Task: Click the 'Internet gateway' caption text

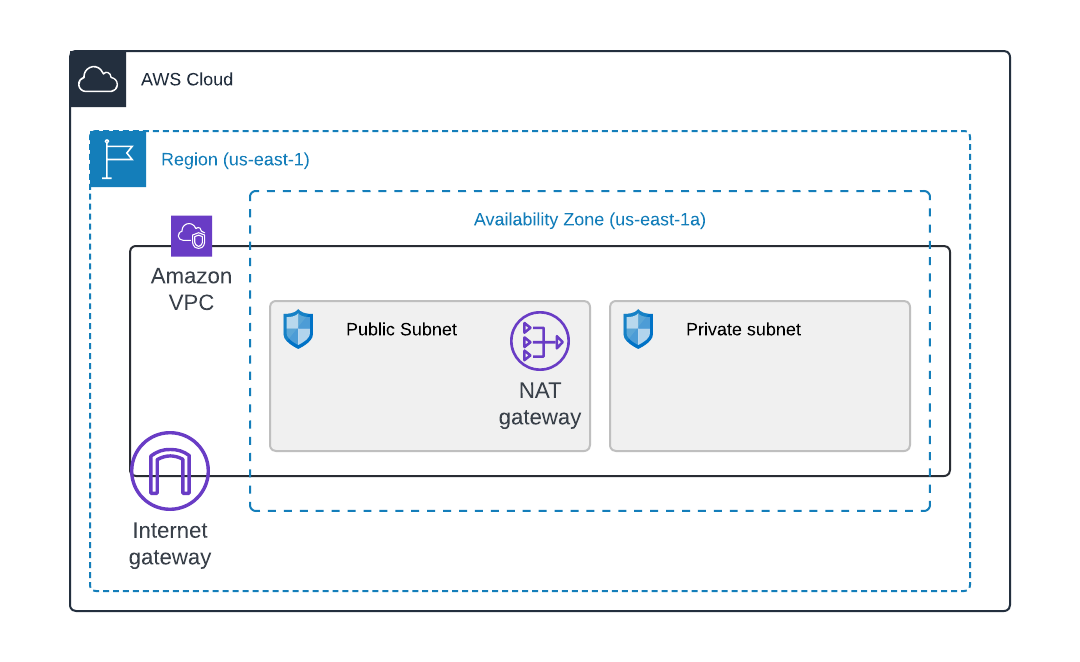Action: [169, 544]
